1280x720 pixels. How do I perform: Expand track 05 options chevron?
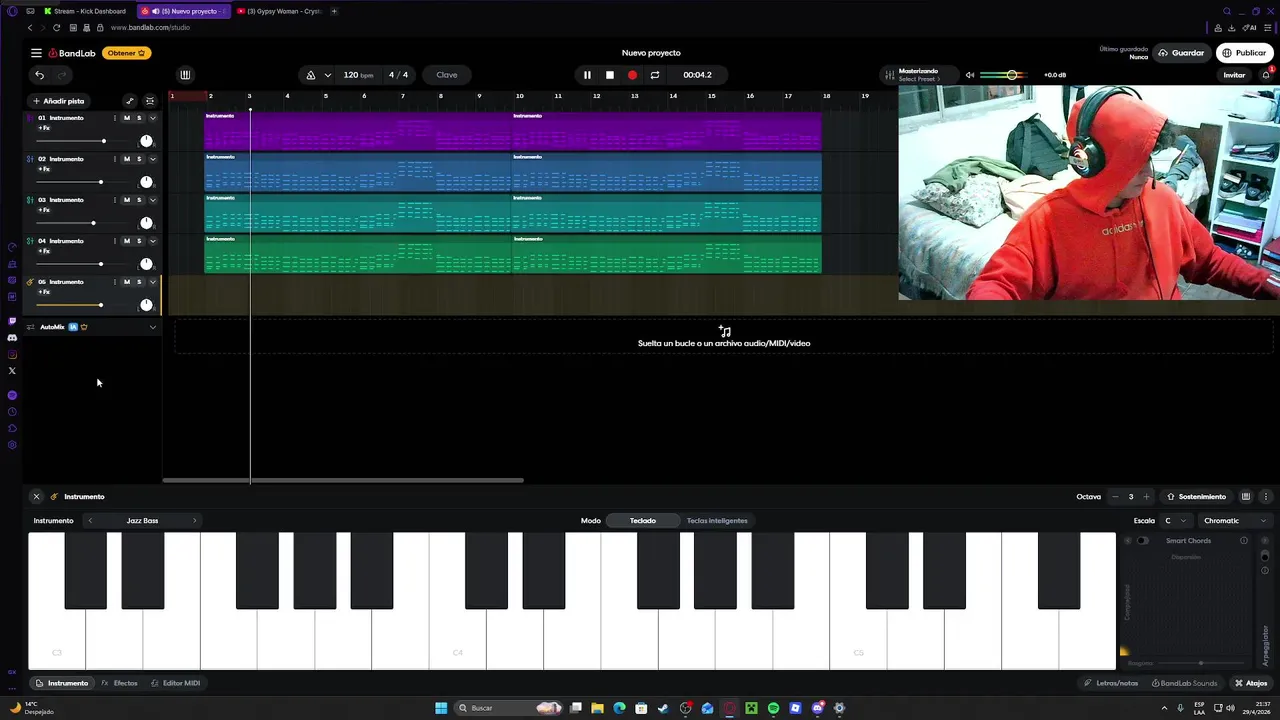pyautogui.click(x=153, y=282)
